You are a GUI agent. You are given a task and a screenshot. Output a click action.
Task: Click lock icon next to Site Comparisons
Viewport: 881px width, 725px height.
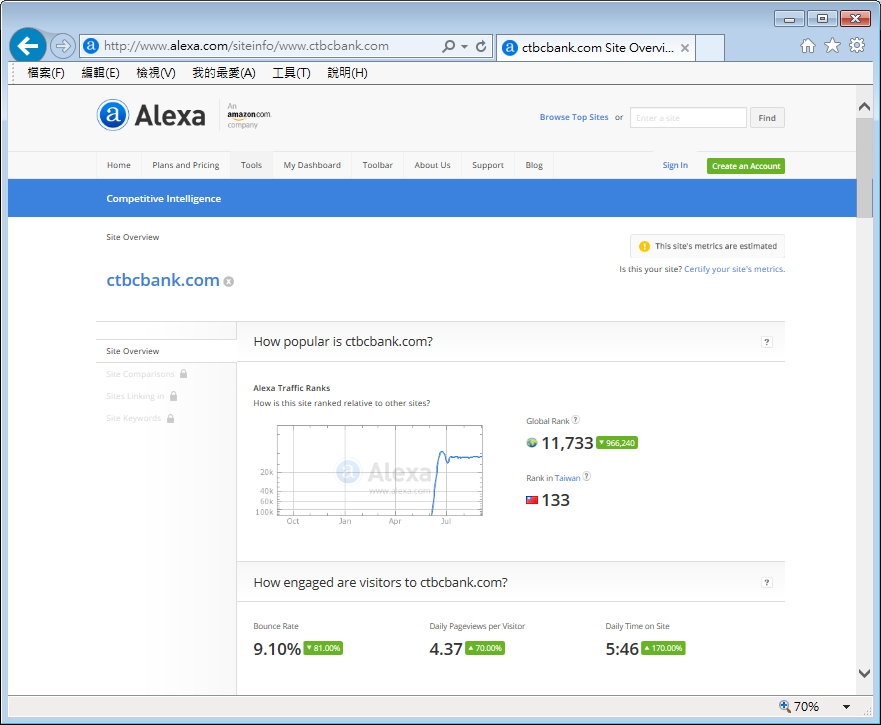tap(183, 373)
